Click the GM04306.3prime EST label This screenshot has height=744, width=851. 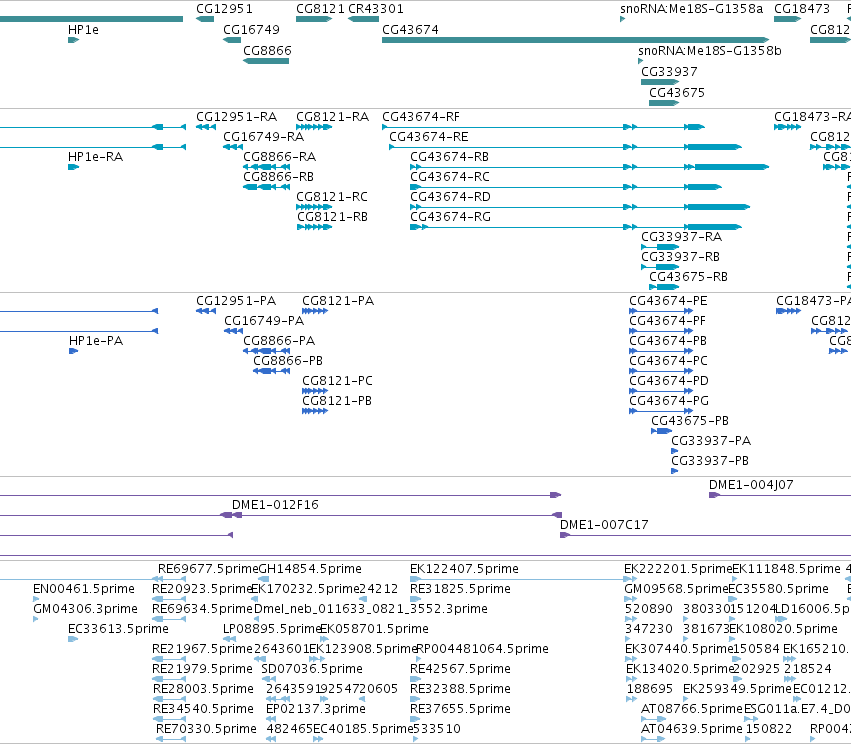coord(85,609)
